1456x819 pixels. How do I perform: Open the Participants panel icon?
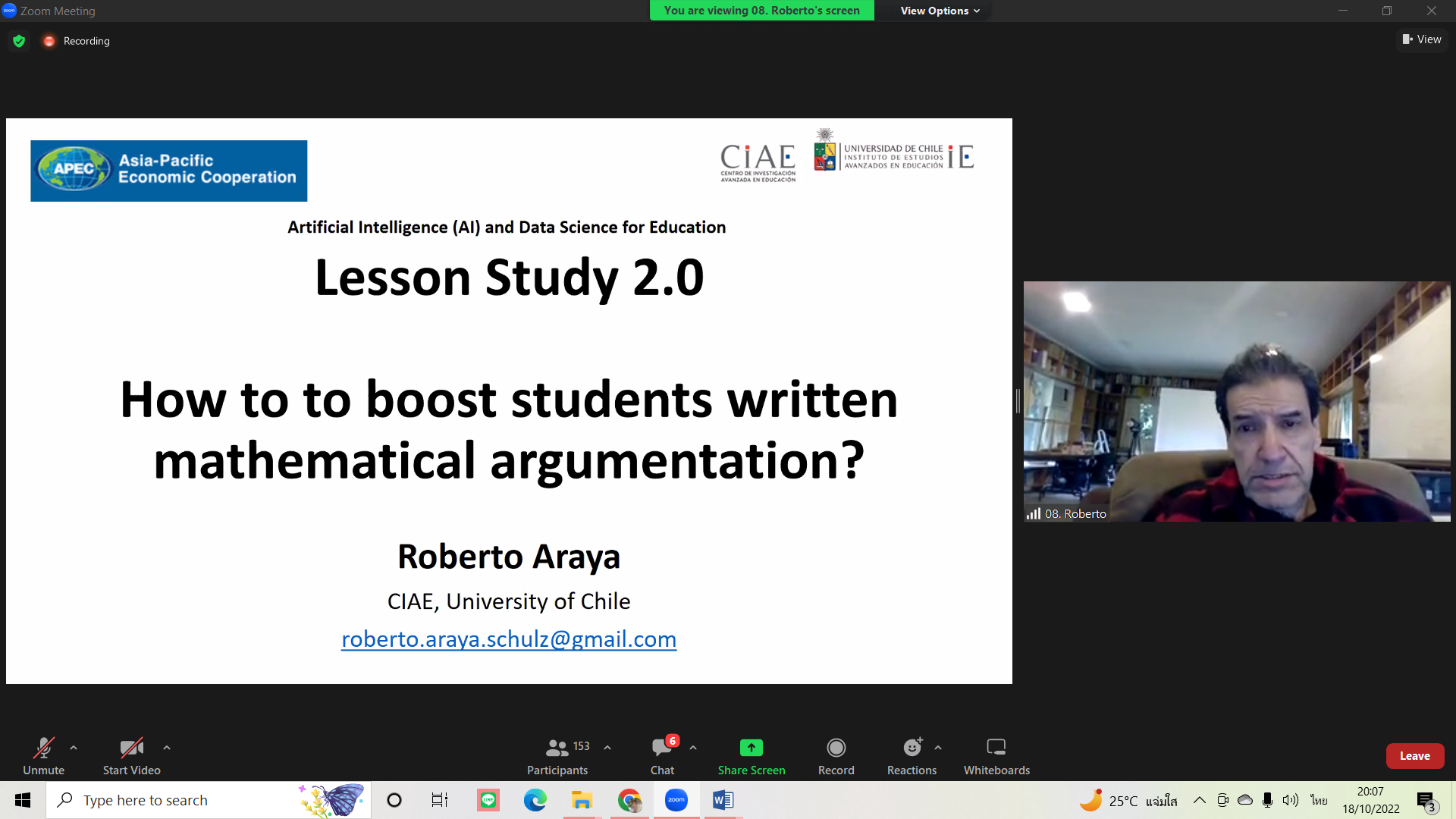[557, 748]
